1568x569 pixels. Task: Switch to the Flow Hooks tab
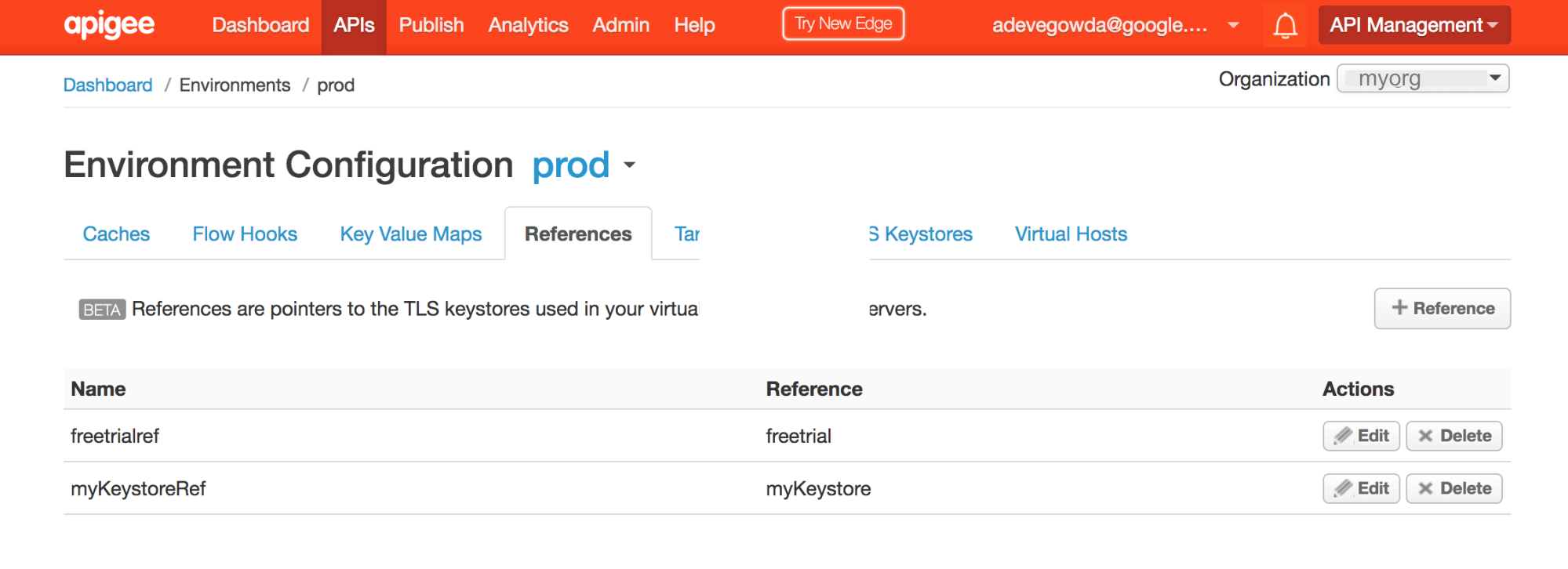pyautogui.click(x=245, y=234)
